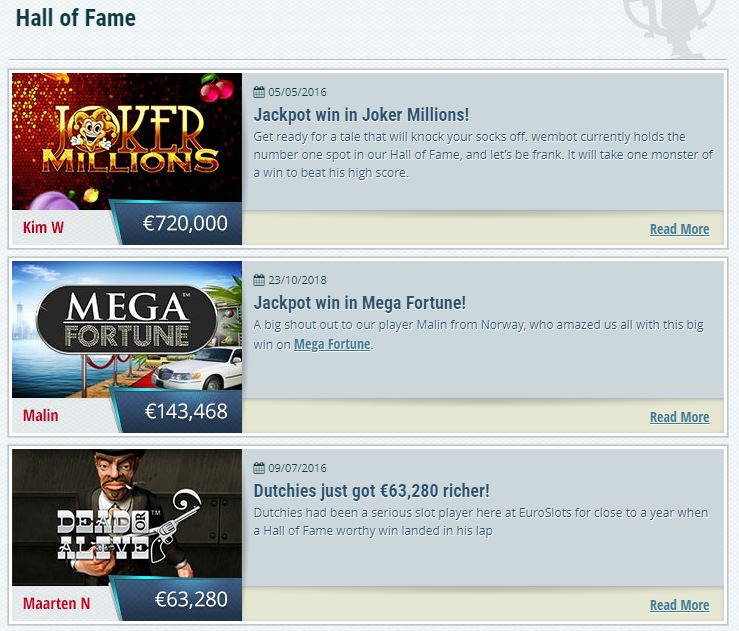Select the 'Jackpot win in Mega Fortune!' headline
Viewport: 739px width, 631px height.
360,303
